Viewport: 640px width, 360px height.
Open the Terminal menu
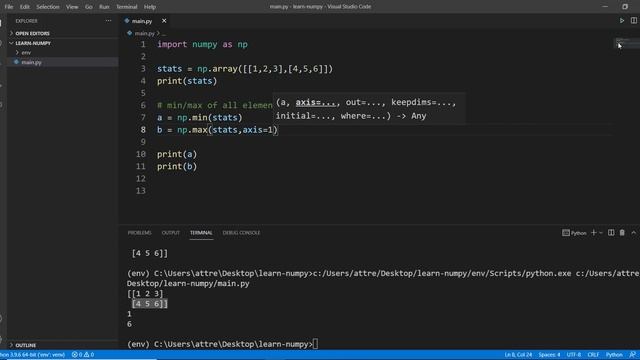click(x=127, y=7)
